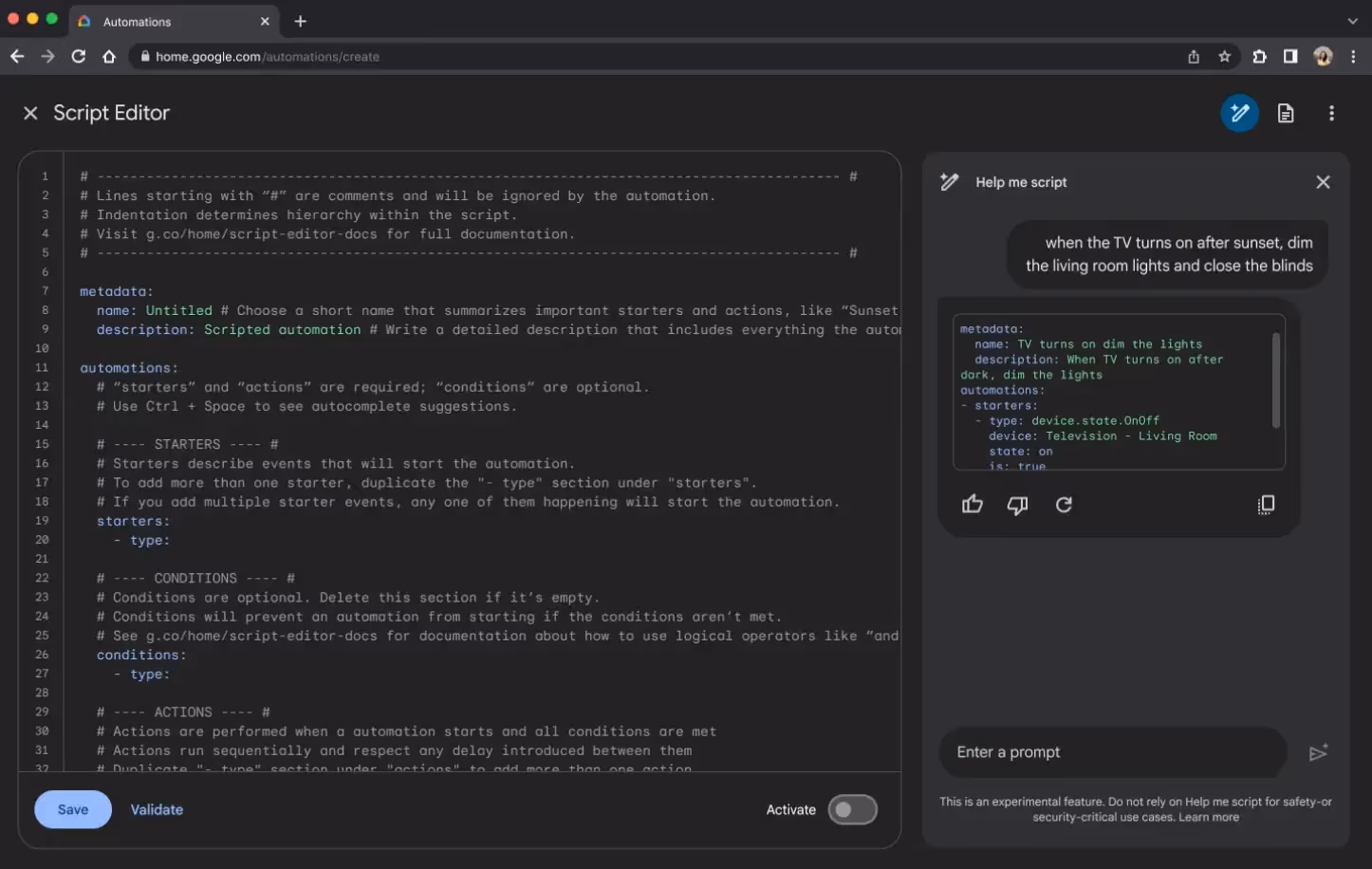Click the Enter a prompt field
This screenshot has width=1372, height=869.
(x=1112, y=752)
